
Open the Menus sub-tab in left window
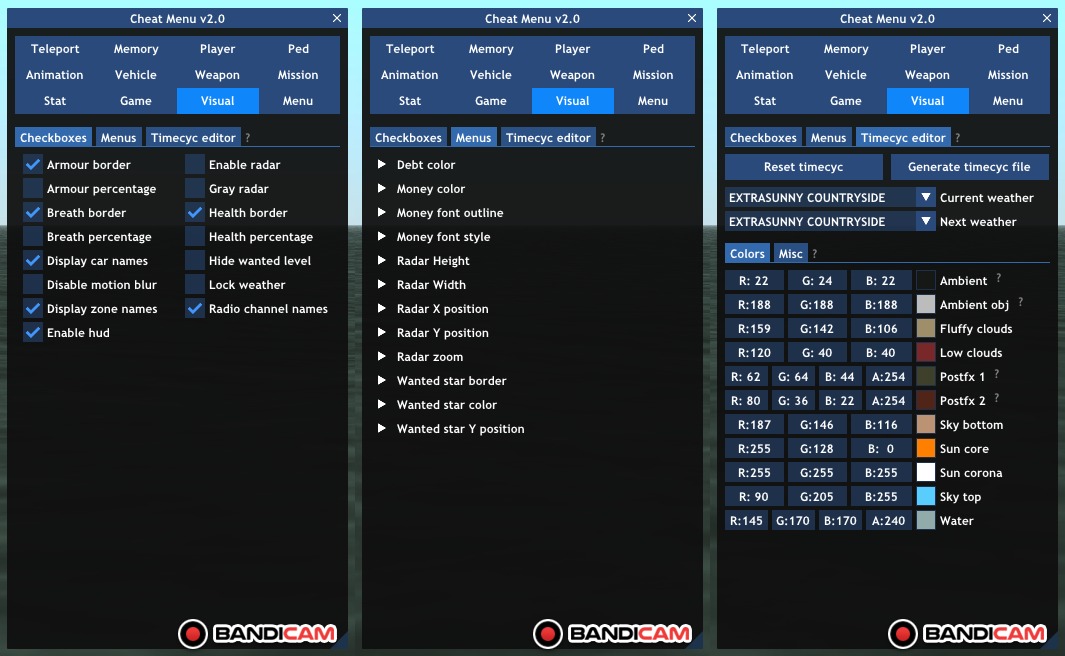[118, 137]
